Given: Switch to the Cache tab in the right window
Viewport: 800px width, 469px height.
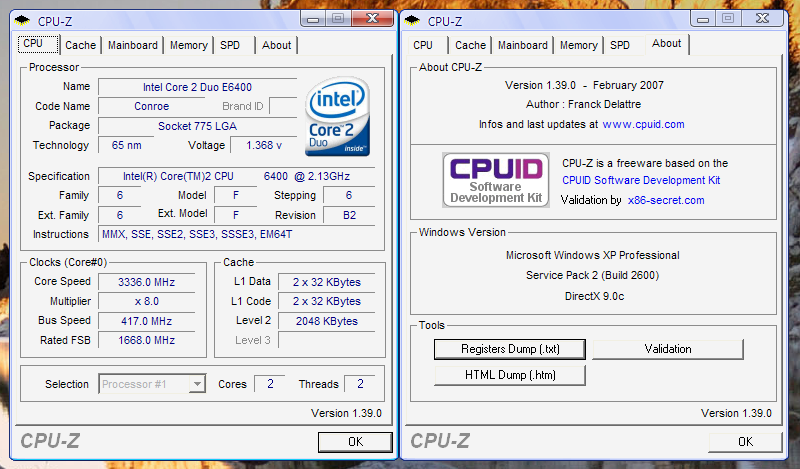Looking at the screenshot, I should coord(470,45).
